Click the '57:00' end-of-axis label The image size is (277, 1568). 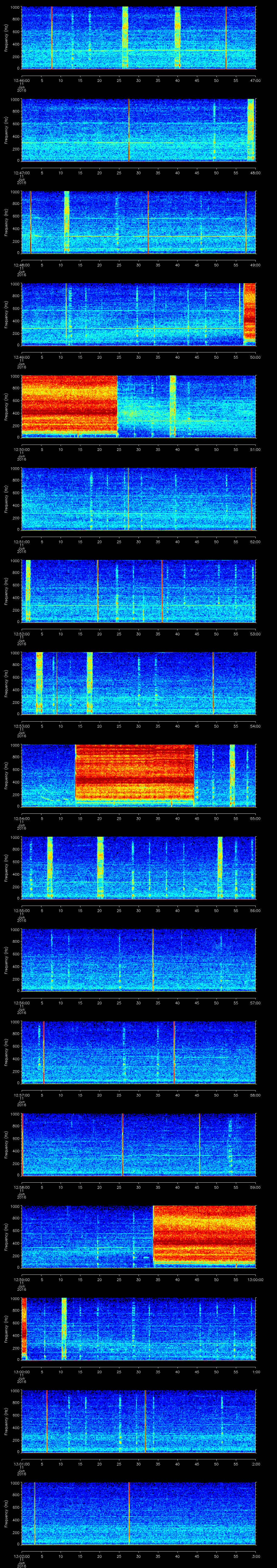255,1003
